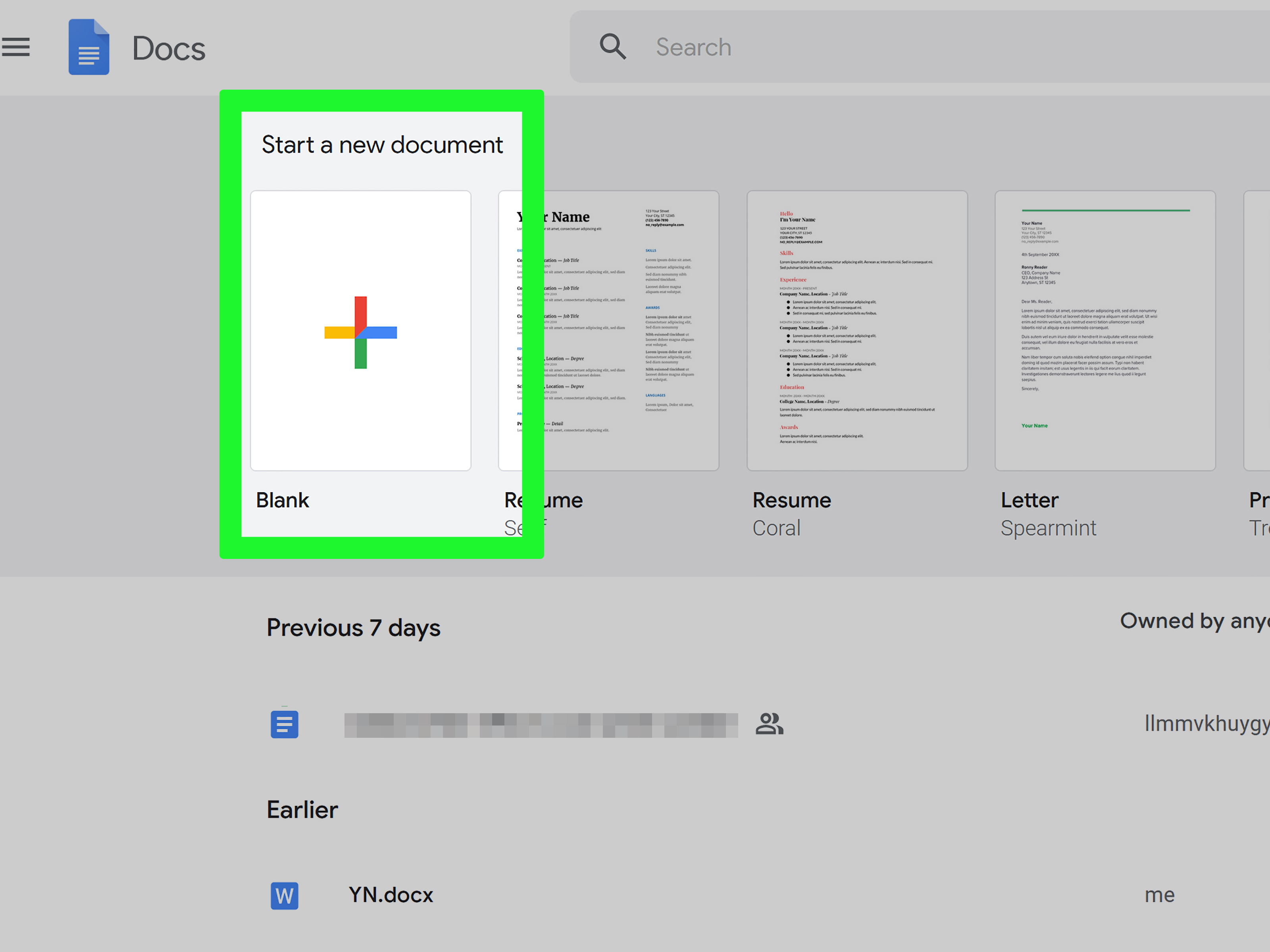This screenshot has width=1270, height=952.
Task: Open the YN.docx file
Action: [x=391, y=895]
